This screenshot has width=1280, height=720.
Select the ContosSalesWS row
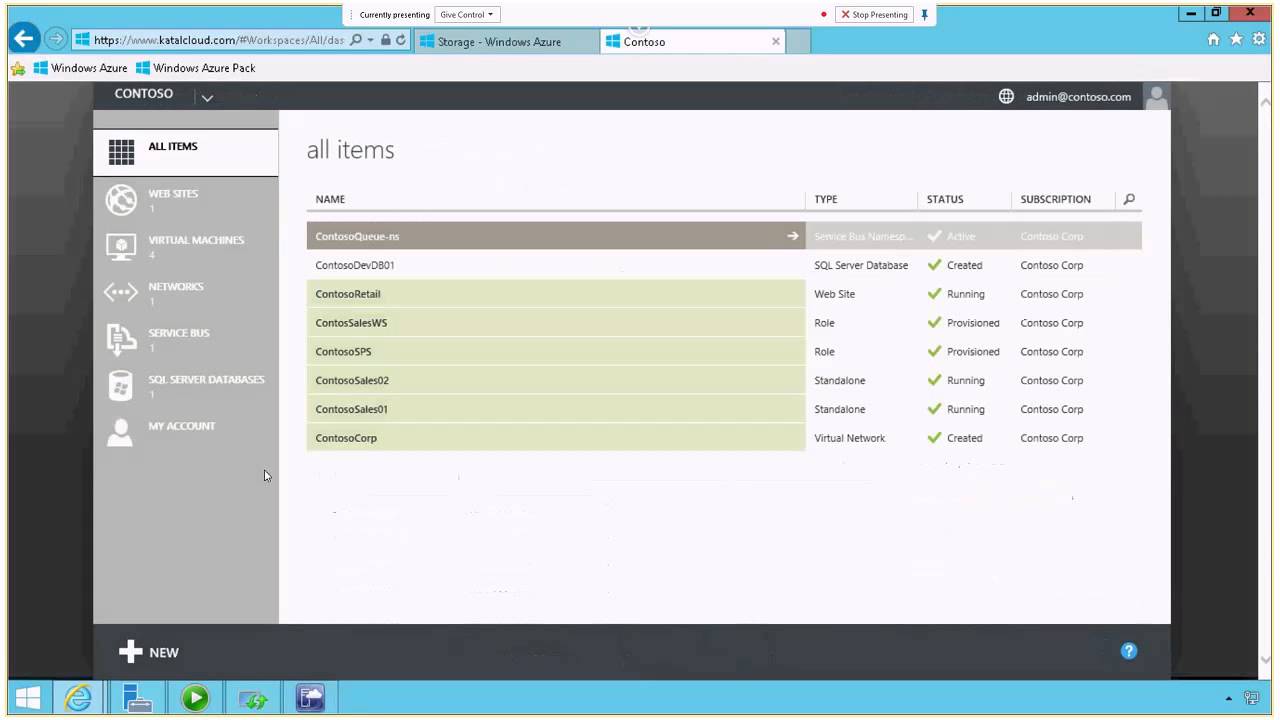pos(724,323)
